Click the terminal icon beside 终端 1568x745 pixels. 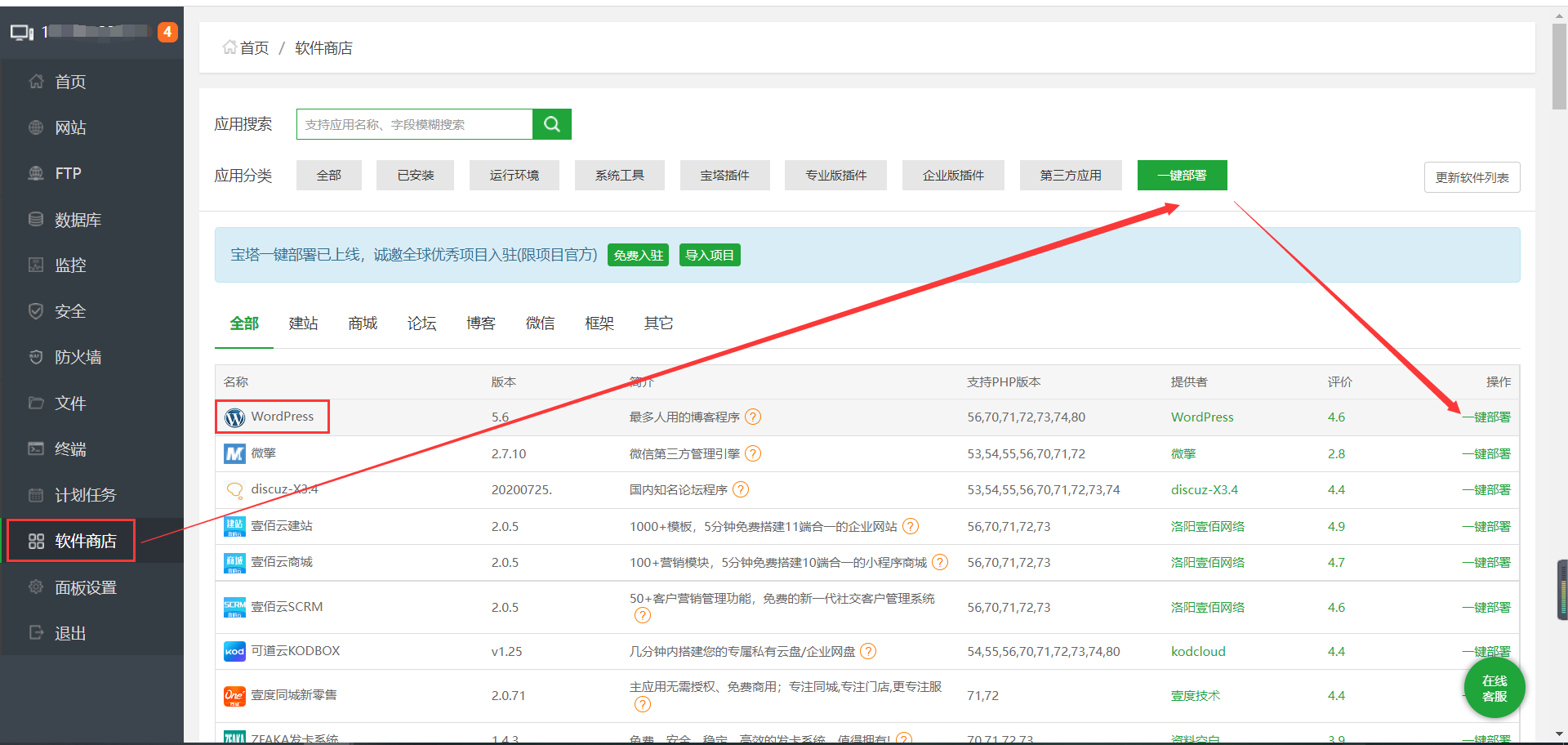tap(36, 448)
